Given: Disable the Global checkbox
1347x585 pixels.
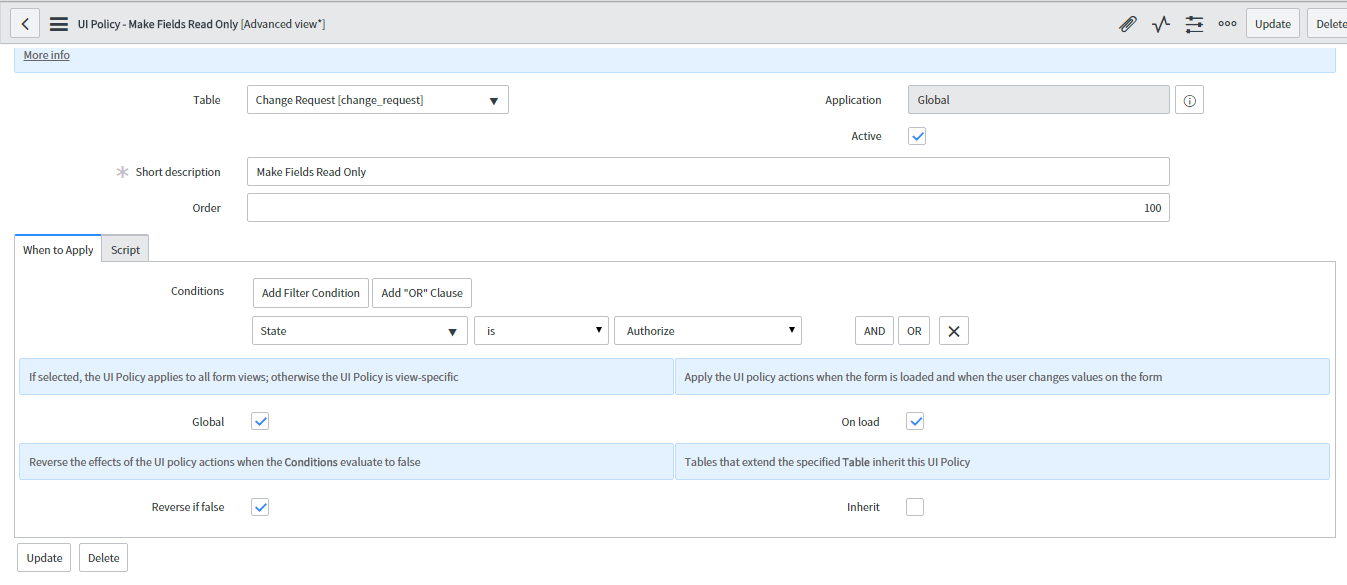Looking at the screenshot, I should [260, 421].
